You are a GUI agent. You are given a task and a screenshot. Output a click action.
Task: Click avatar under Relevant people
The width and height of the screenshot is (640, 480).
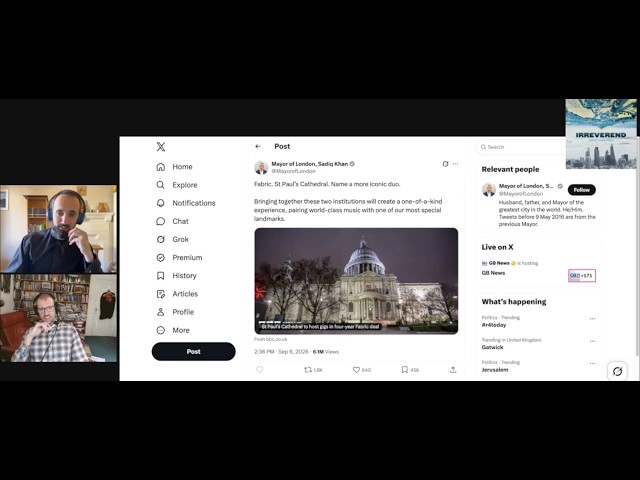[489, 189]
